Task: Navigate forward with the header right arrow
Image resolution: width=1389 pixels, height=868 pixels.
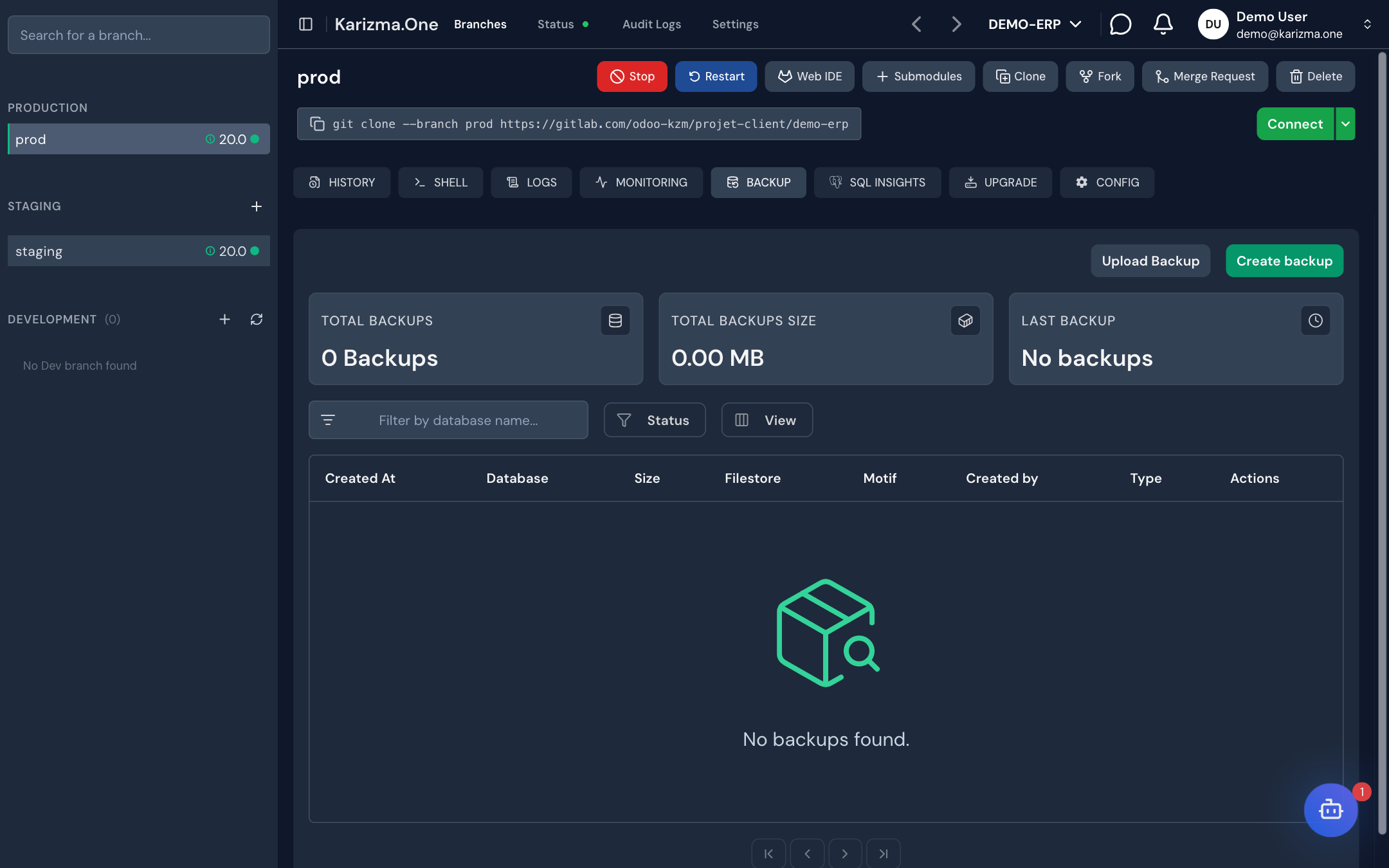Action: pyautogui.click(x=956, y=24)
